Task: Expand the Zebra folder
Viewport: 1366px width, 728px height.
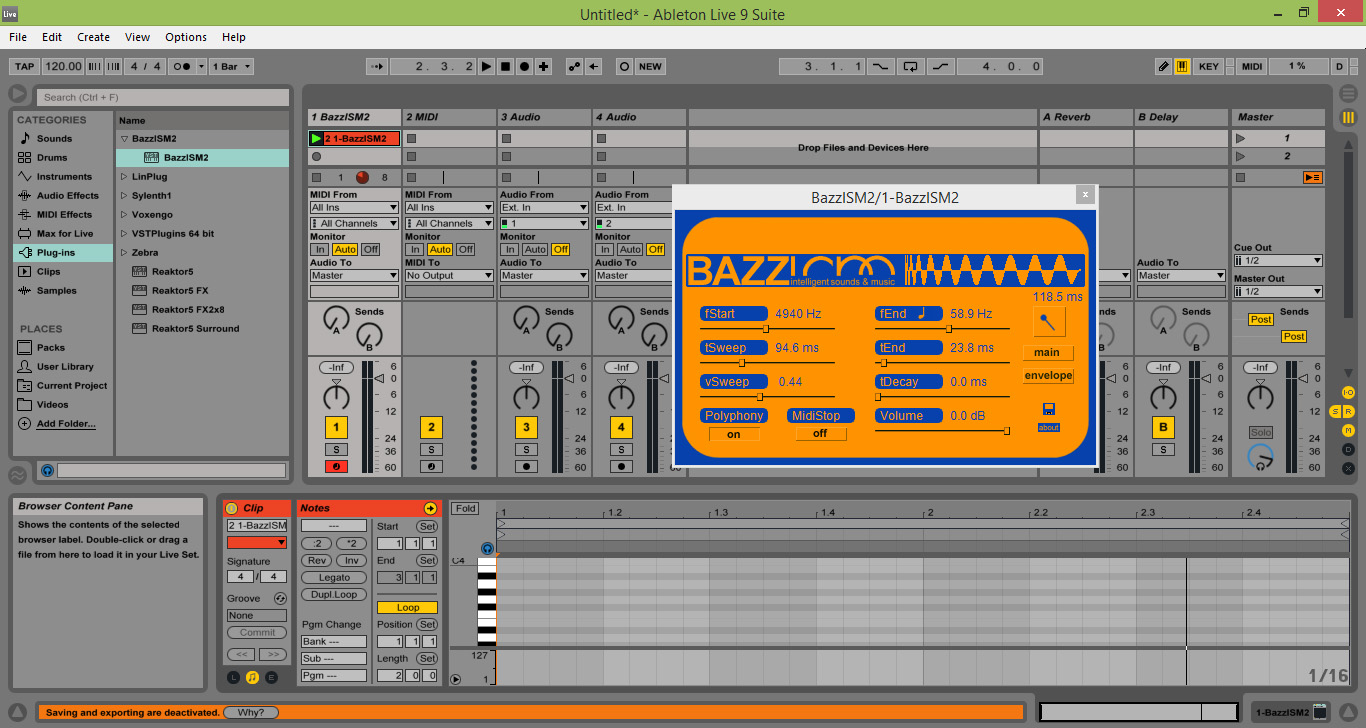Action: pyautogui.click(x=124, y=253)
